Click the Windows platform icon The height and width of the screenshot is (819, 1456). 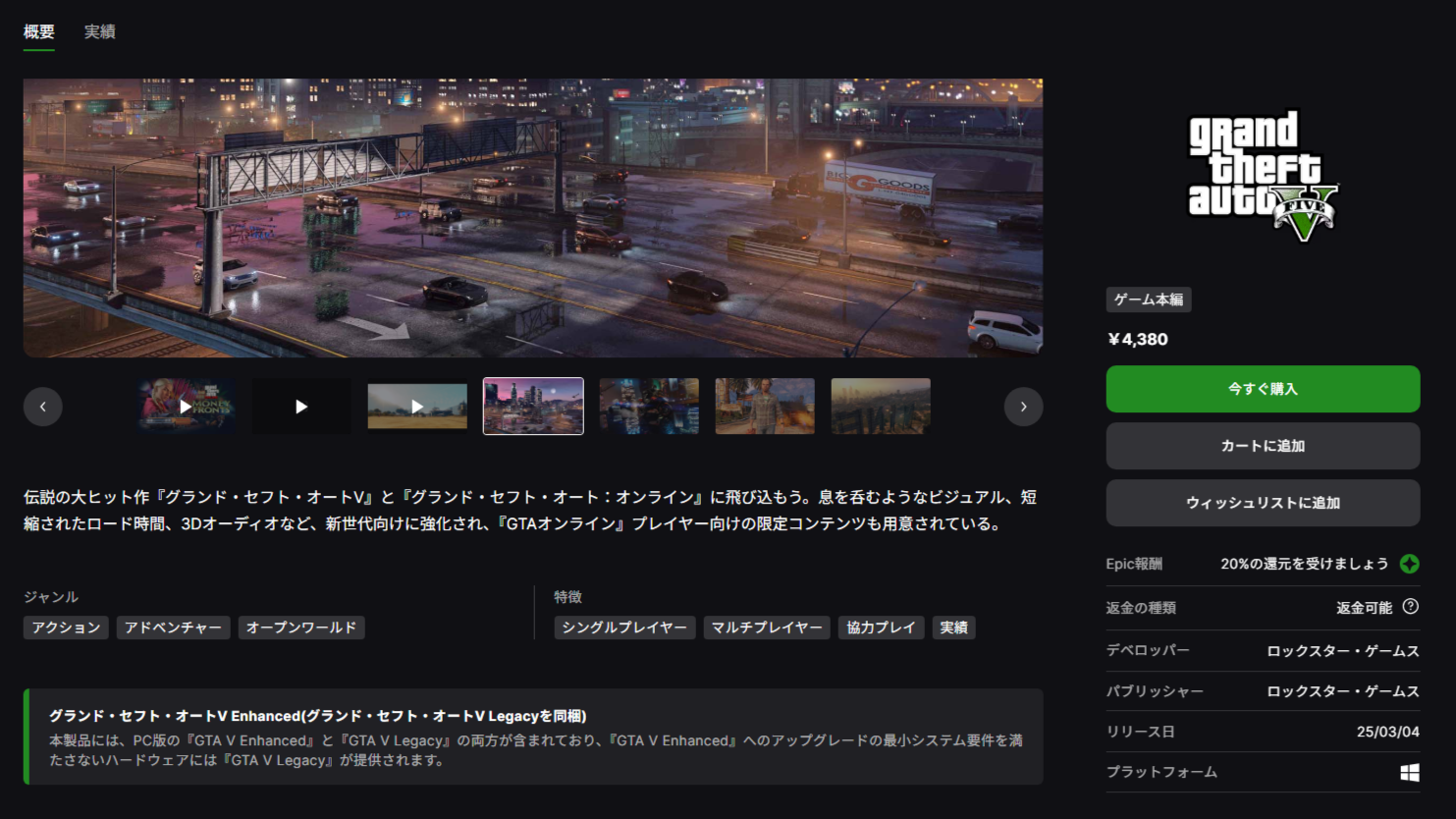coord(1410,773)
